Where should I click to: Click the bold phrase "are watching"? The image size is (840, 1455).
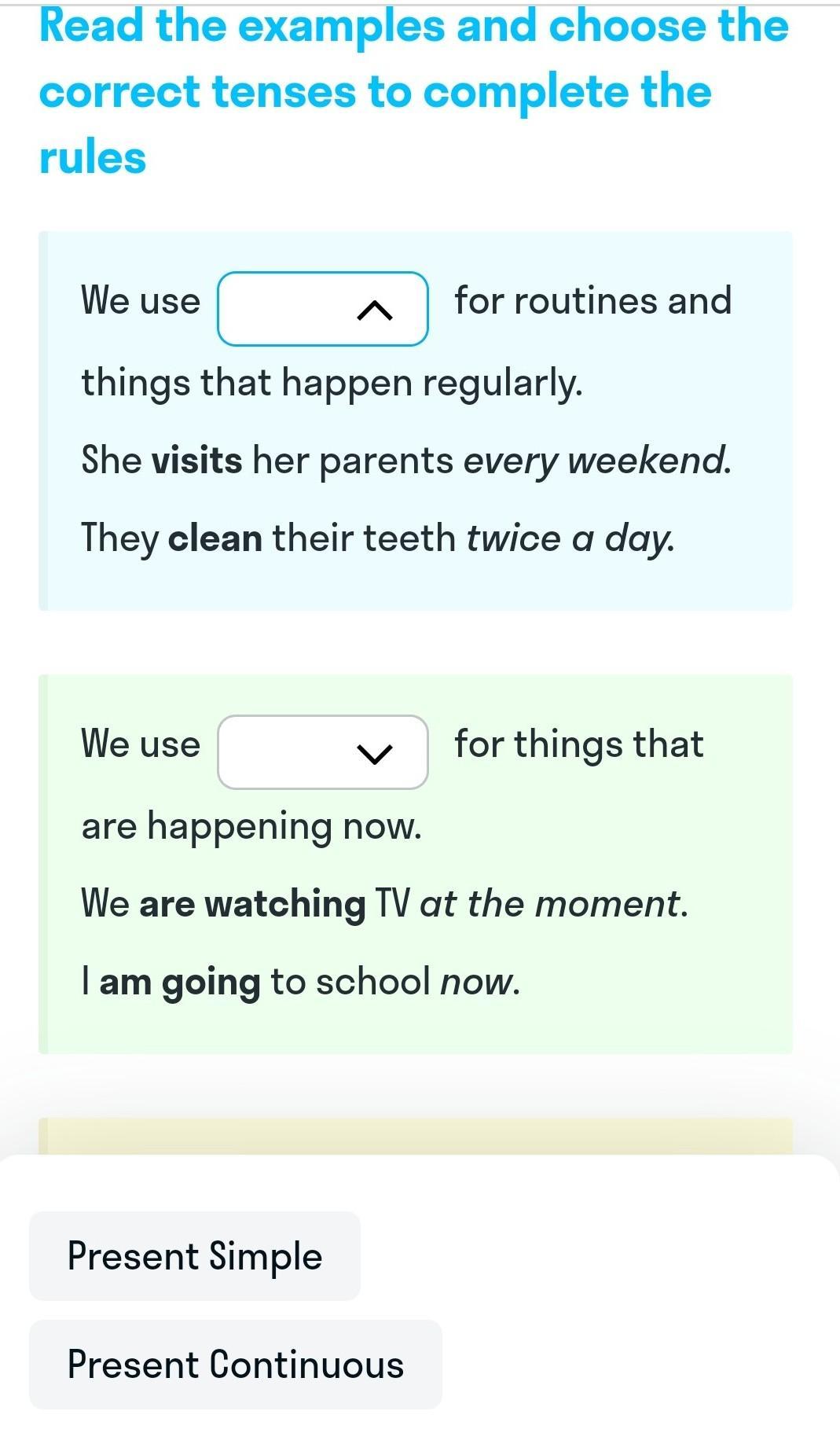pyautogui.click(x=252, y=904)
